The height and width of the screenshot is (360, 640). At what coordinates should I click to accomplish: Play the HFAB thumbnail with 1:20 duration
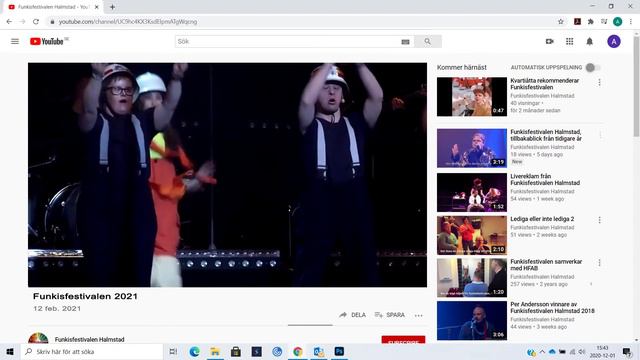coord(472,278)
